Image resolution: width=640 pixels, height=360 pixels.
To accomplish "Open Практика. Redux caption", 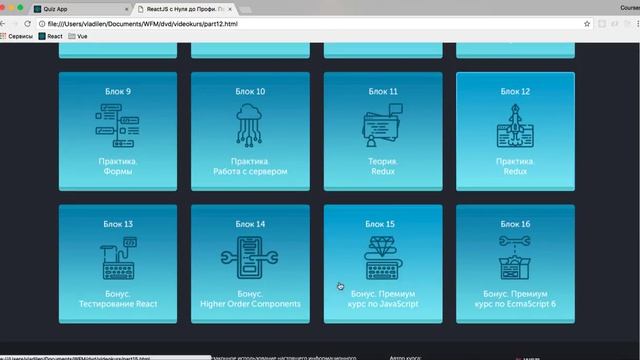I will (x=515, y=167).
